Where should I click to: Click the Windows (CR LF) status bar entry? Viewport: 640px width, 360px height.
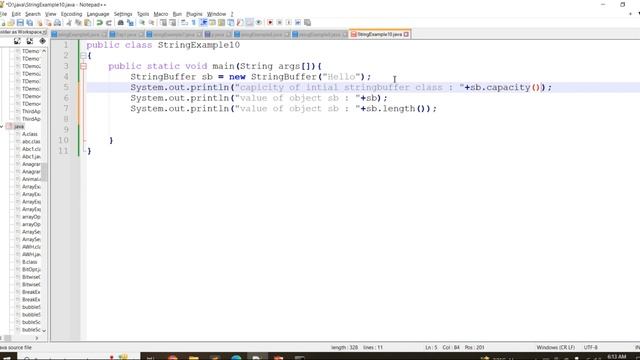tap(555, 347)
